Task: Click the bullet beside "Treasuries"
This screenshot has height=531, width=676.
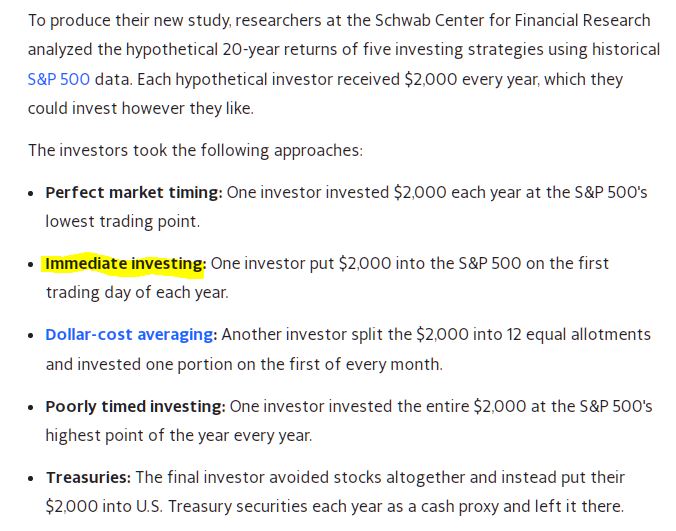Action: click(33, 478)
